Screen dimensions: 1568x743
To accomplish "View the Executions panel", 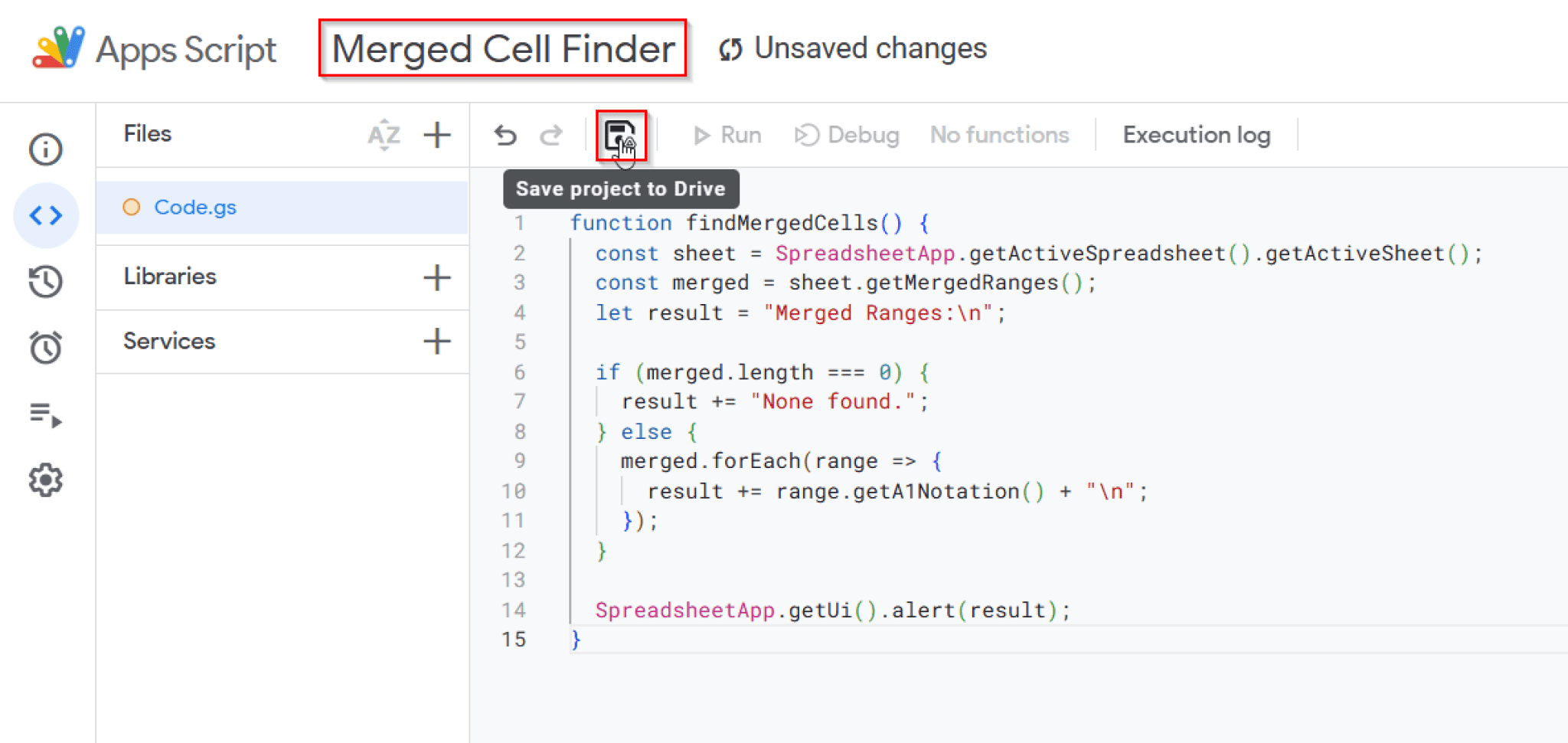I will tap(46, 414).
